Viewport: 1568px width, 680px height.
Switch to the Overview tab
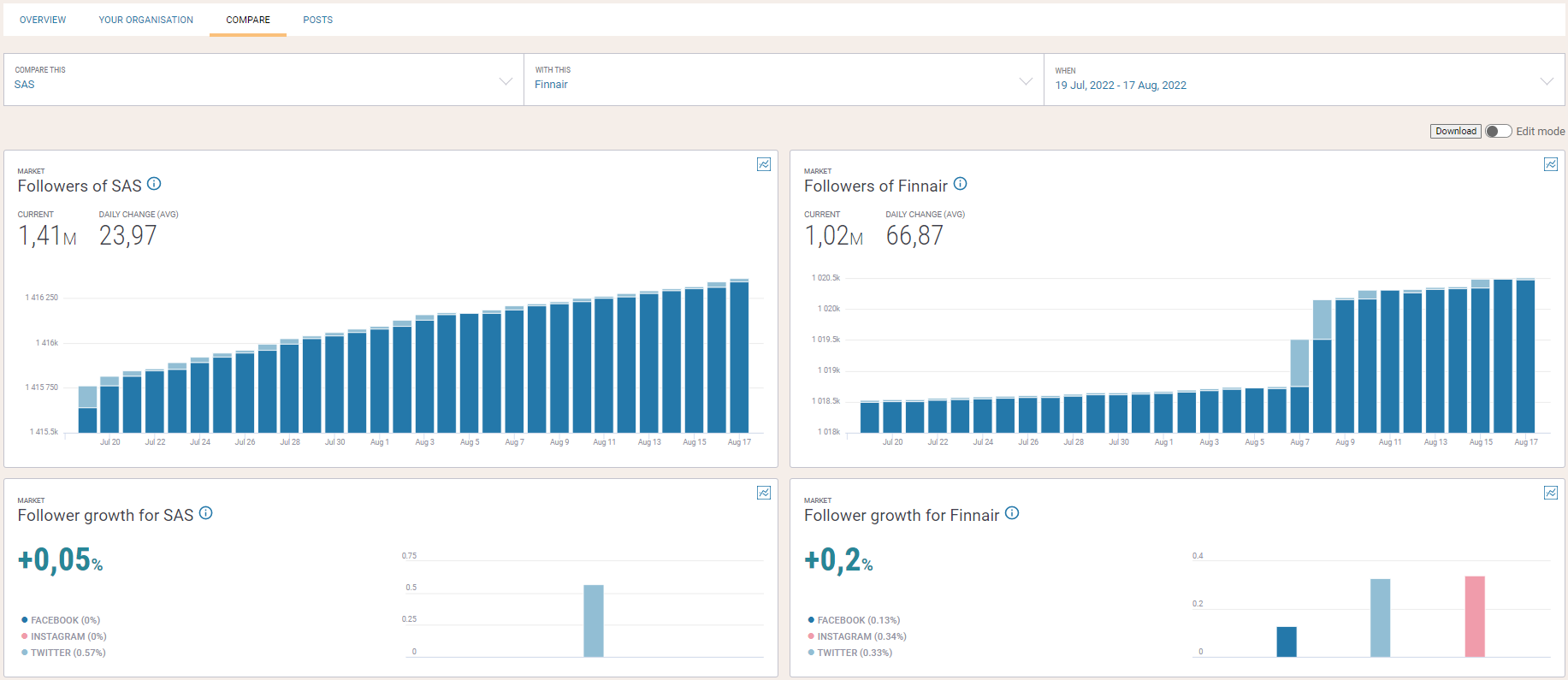[x=43, y=20]
